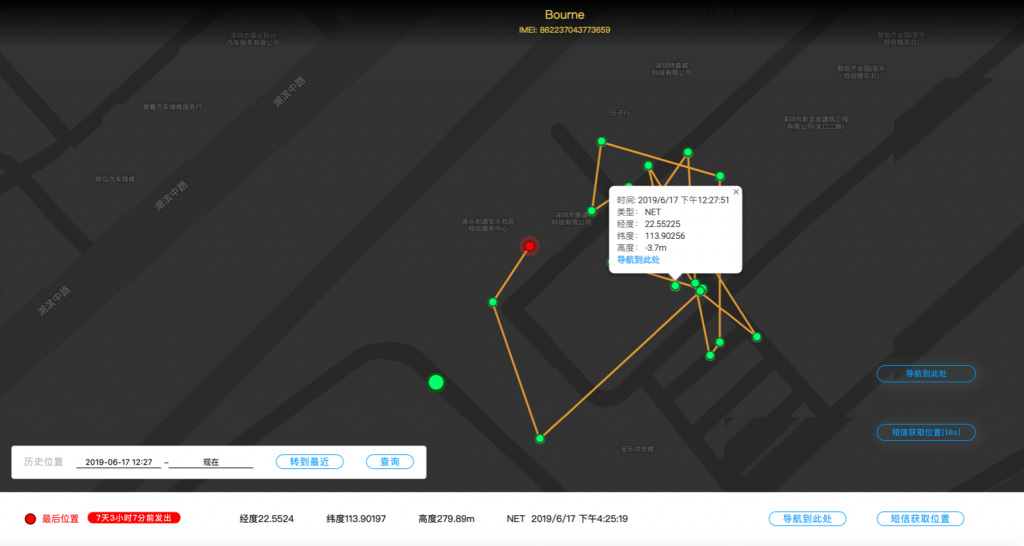This screenshot has height=546, width=1024.
Task: Click the red badge 7天3小时7分前发出
Action: (134, 518)
